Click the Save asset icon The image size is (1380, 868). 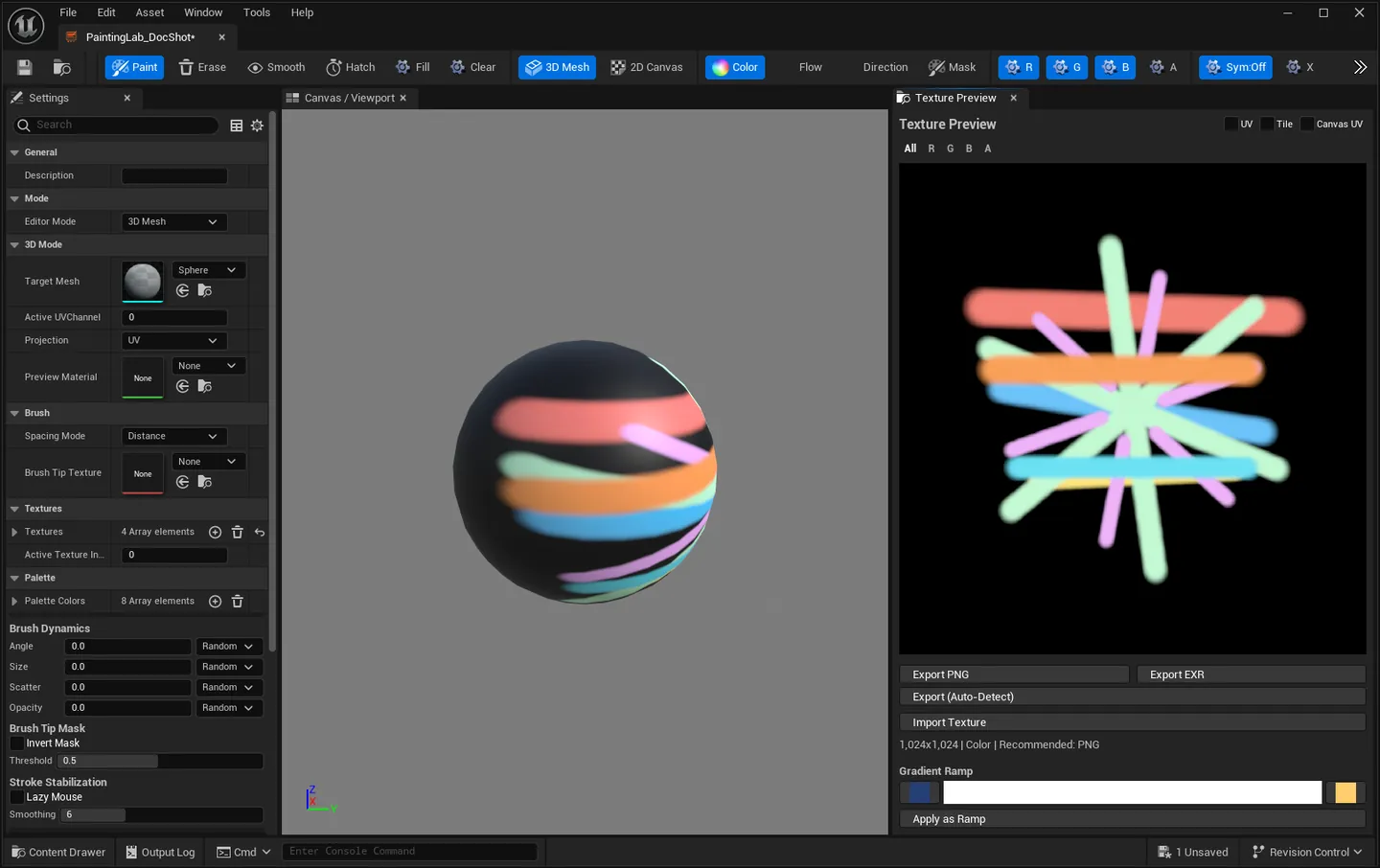[25, 67]
